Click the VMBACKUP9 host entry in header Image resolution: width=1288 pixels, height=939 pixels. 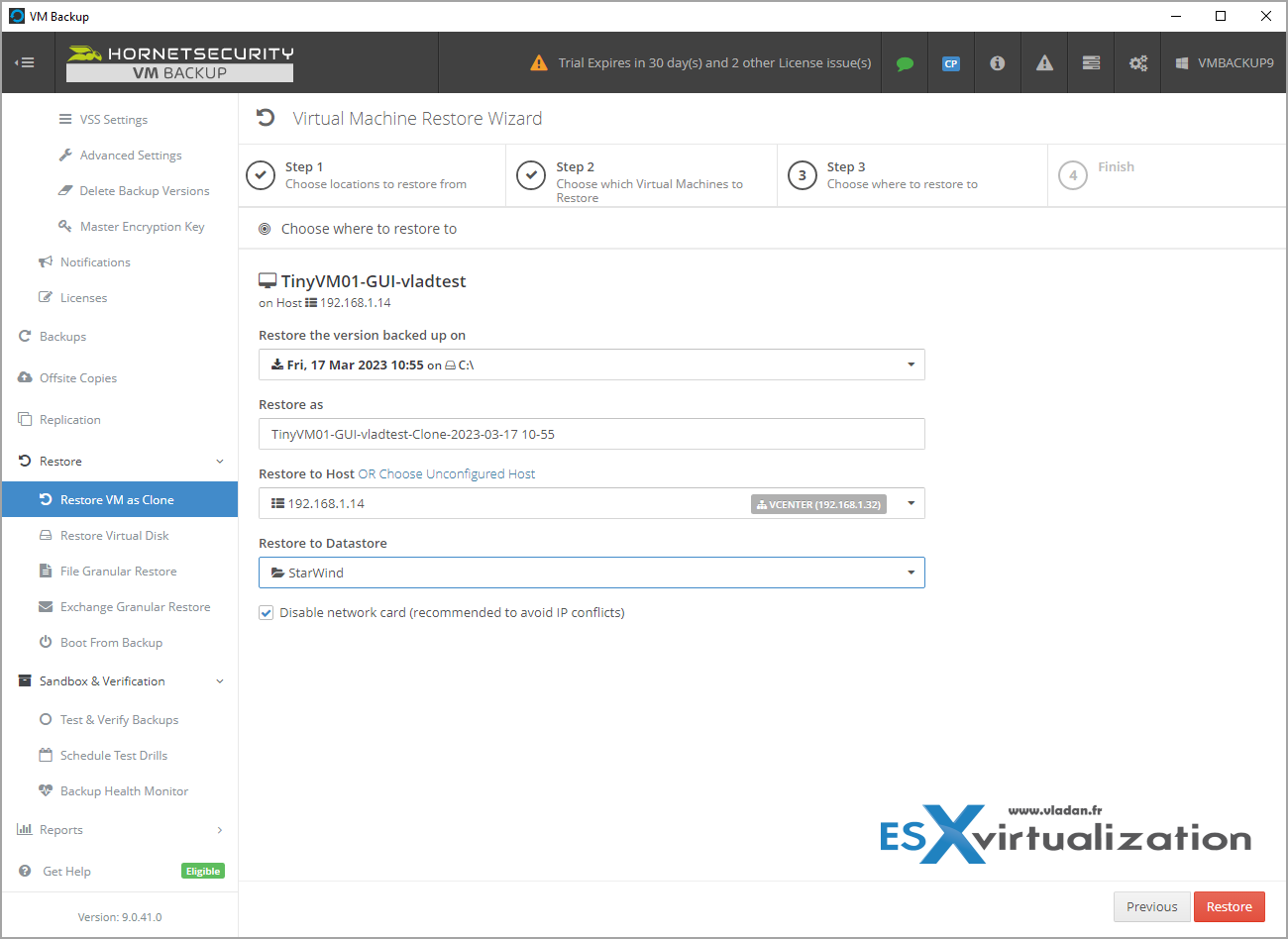tap(1225, 63)
